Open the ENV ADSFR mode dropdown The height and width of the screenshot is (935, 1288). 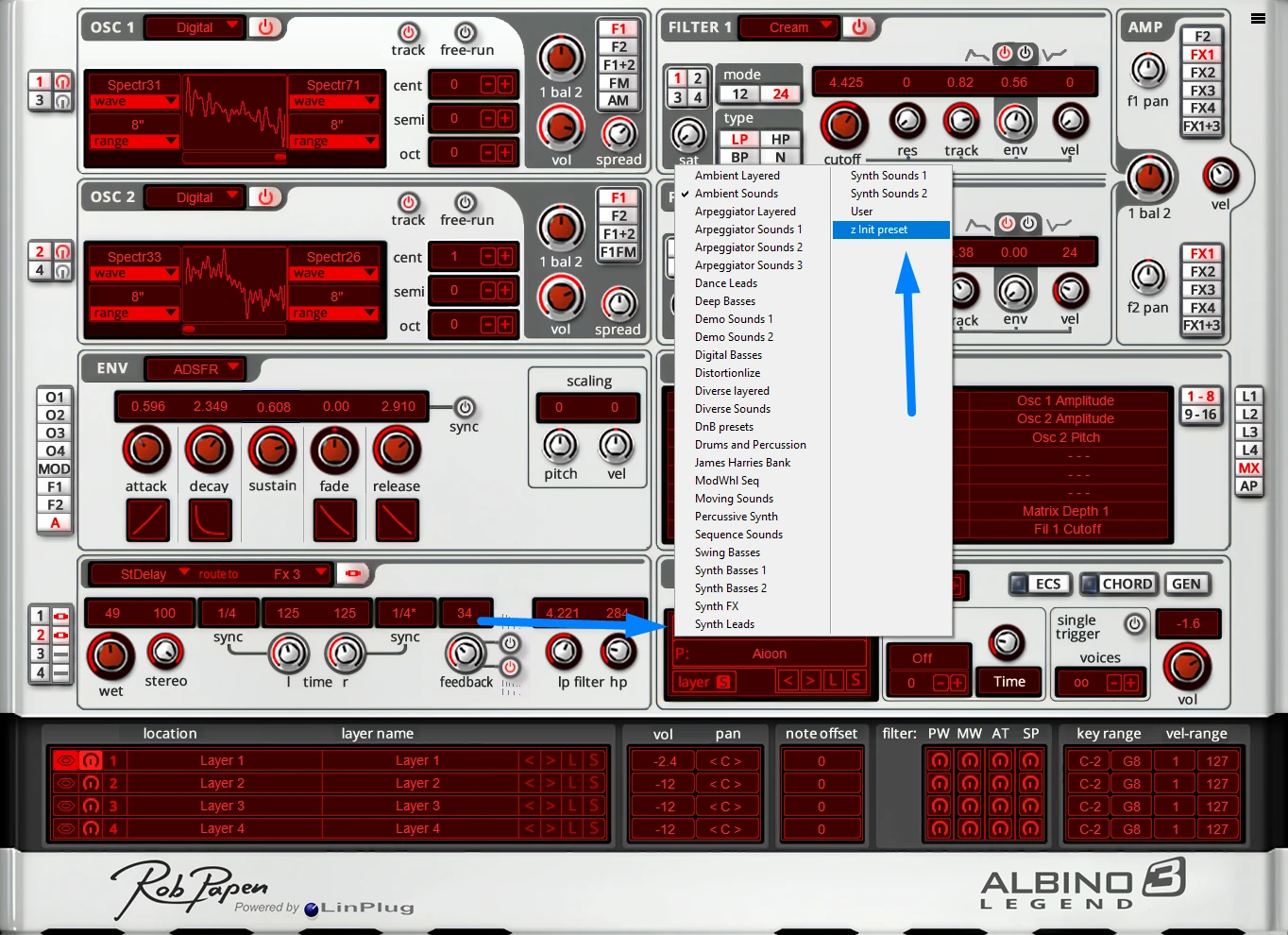coord(196,368)
